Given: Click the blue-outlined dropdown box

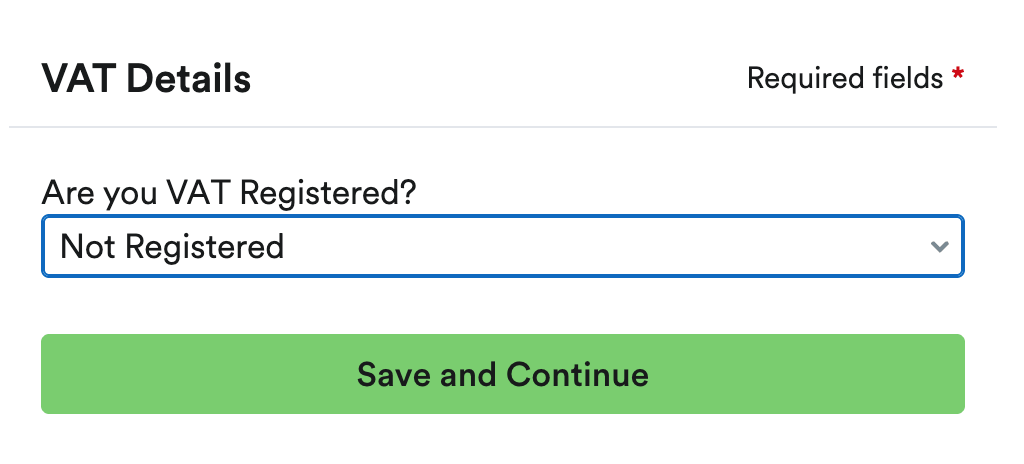Looking at the screenshot, I should [502, 246].
